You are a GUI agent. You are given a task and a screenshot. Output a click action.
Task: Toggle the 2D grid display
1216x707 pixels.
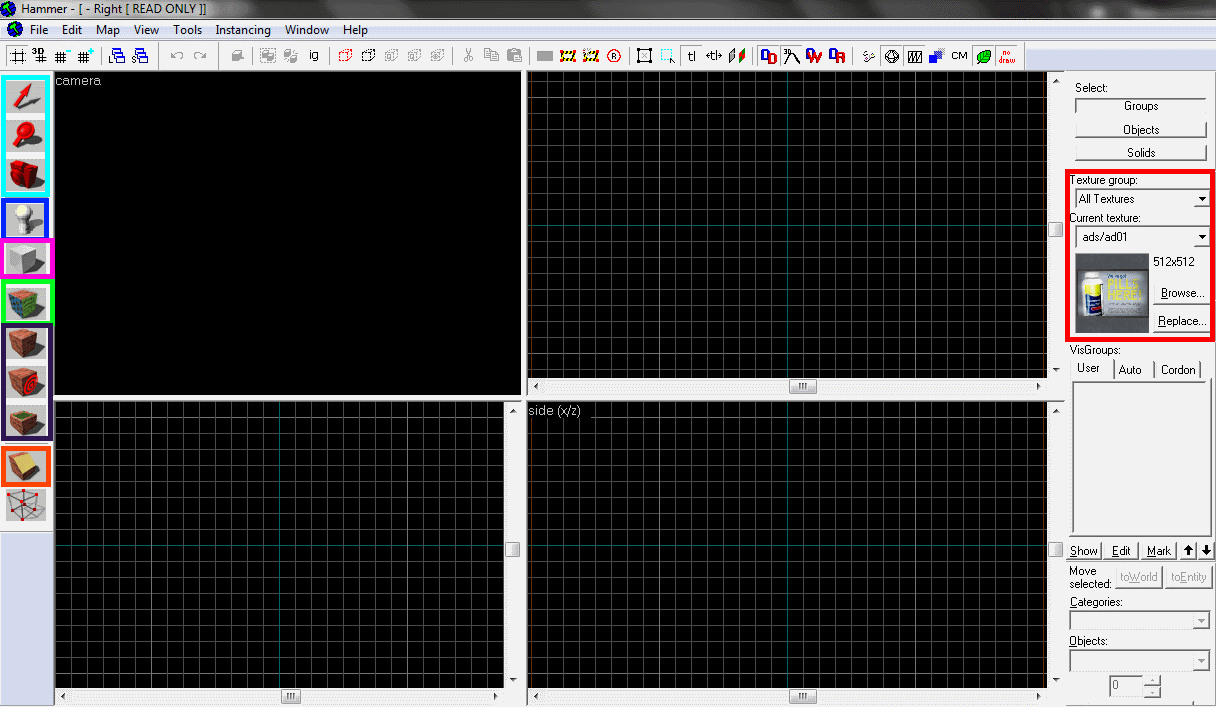[x=18, y=56]
